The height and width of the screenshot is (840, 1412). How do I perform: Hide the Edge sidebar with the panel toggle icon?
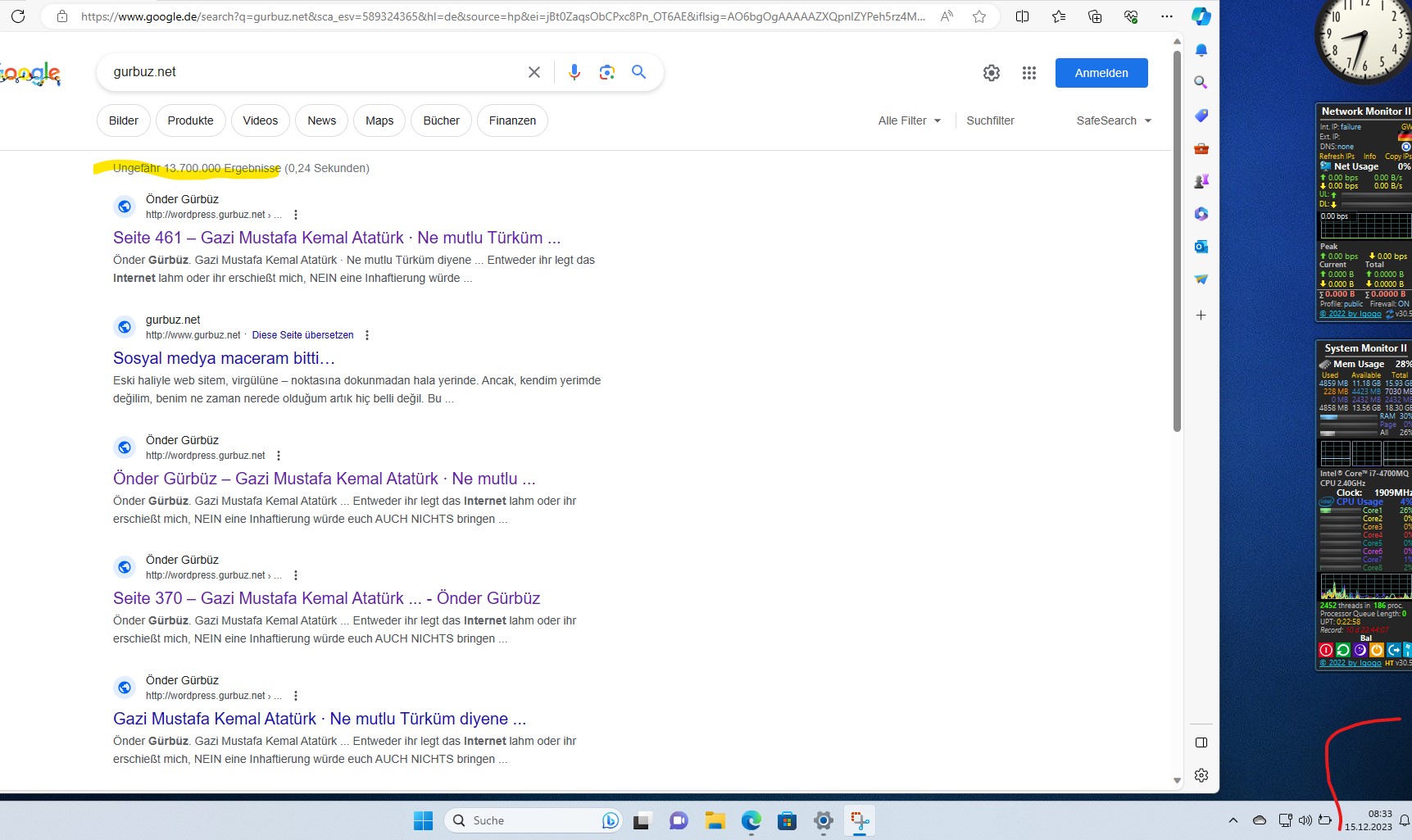tap(1201, 742)
